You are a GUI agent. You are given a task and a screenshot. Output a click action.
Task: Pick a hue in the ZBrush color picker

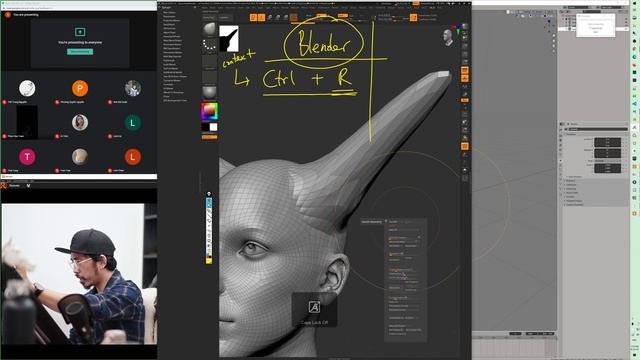[209, 112]
